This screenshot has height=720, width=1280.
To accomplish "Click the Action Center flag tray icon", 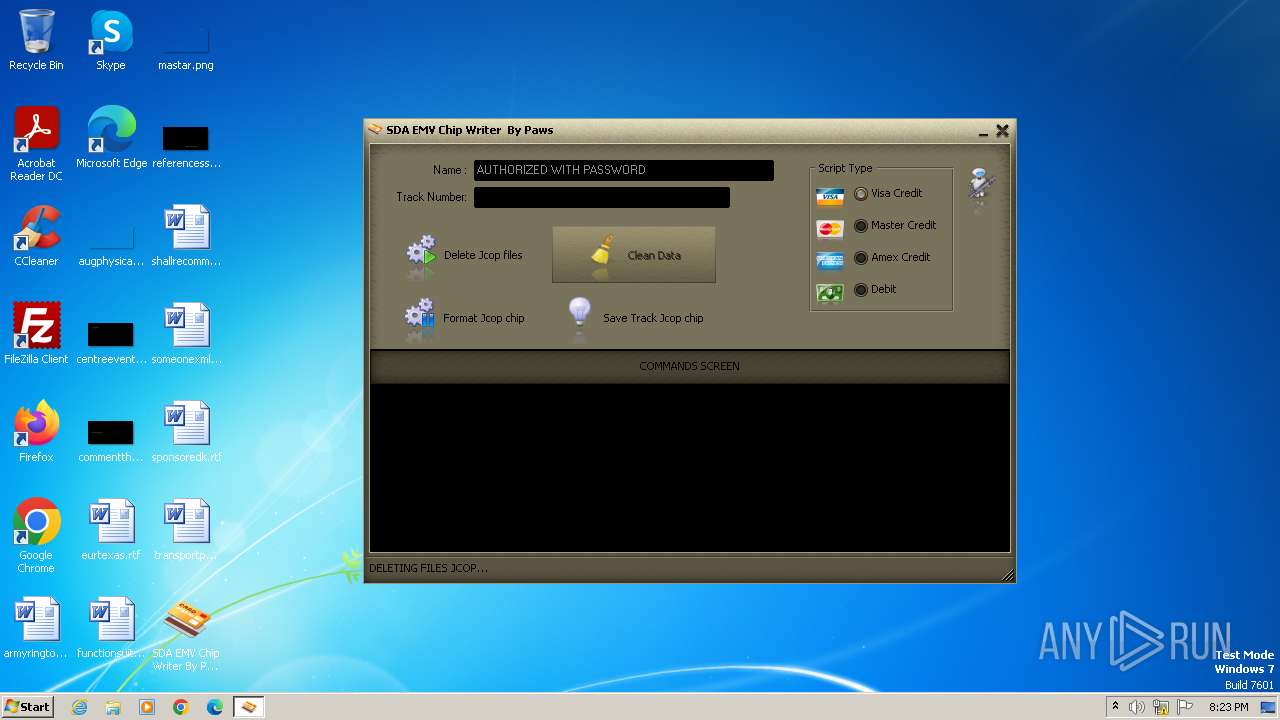I will (x=1185, y=707).
